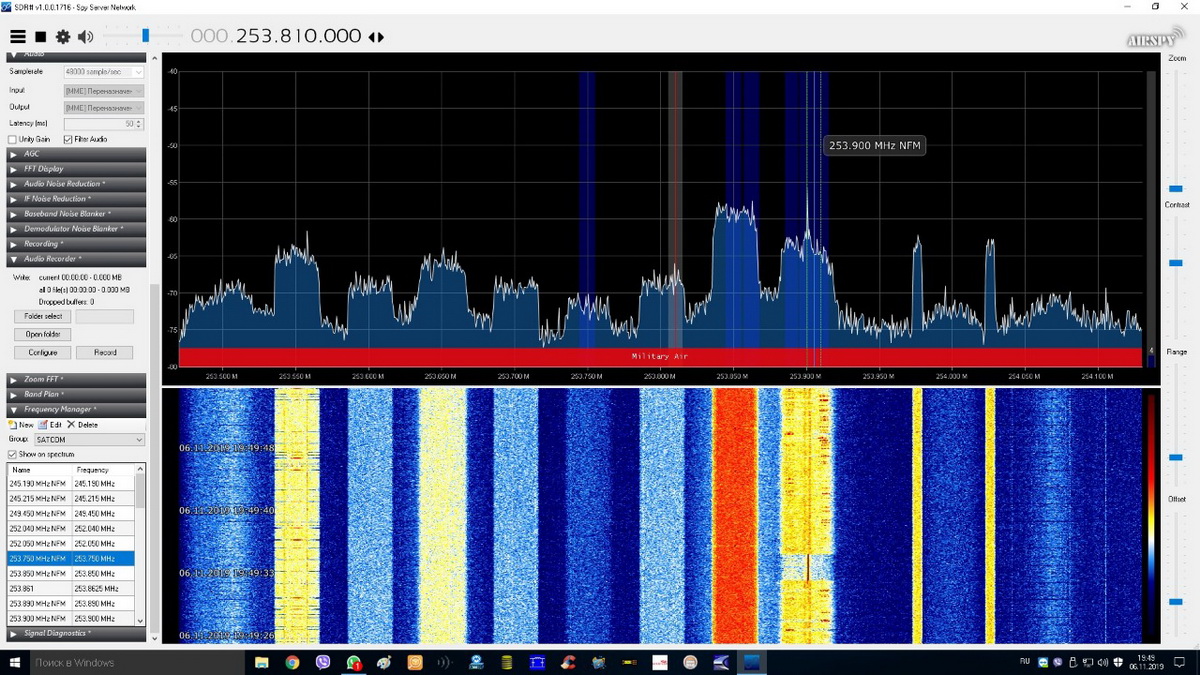Open the notification center icon

tap(1181, 662)
